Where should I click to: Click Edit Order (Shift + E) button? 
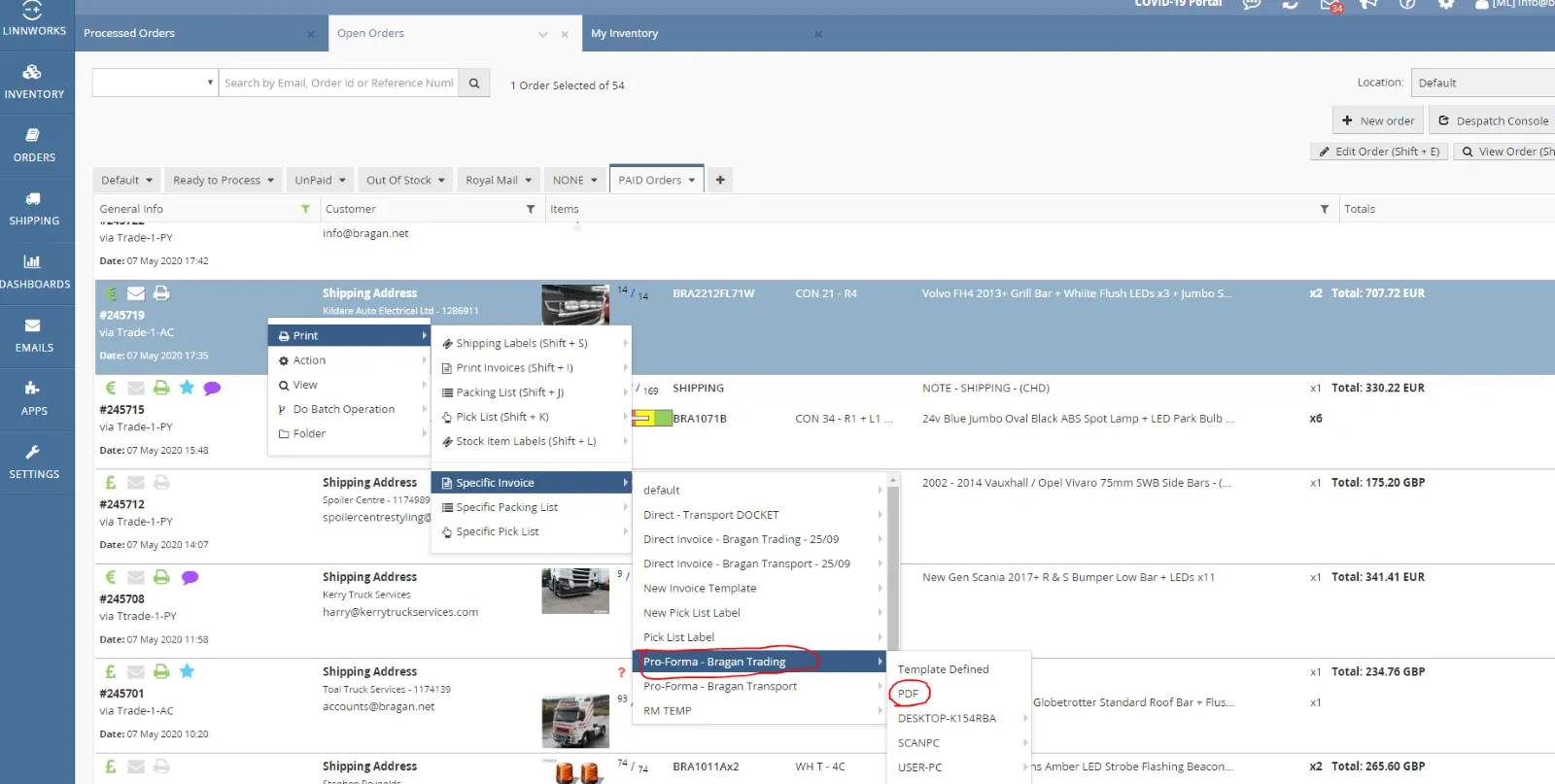click(1379, 152)
